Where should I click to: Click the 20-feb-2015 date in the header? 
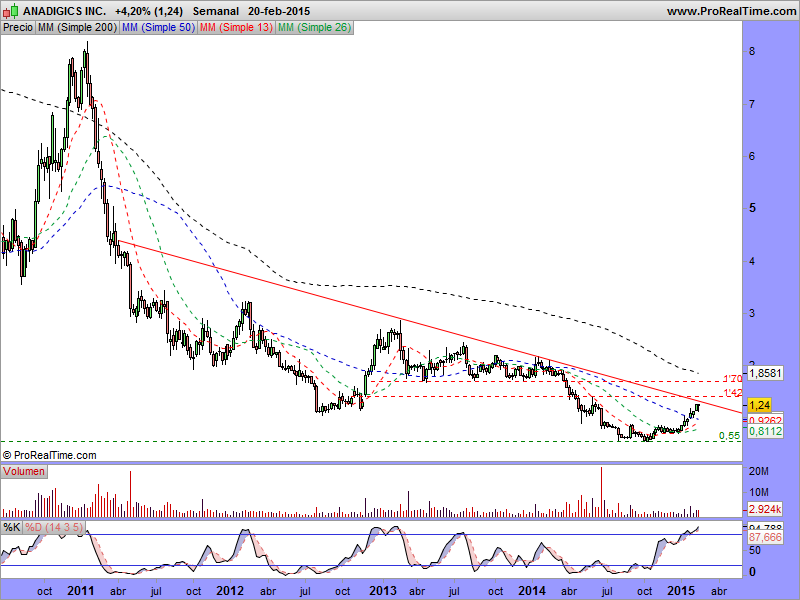279,11
